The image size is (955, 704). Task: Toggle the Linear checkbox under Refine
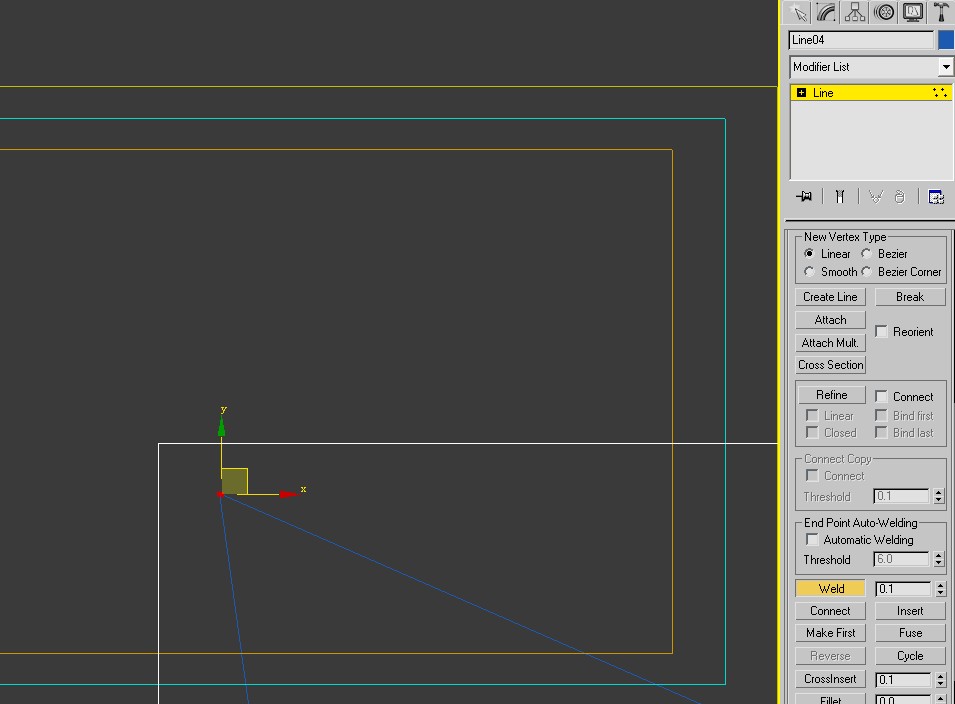(x=812, y=415)
